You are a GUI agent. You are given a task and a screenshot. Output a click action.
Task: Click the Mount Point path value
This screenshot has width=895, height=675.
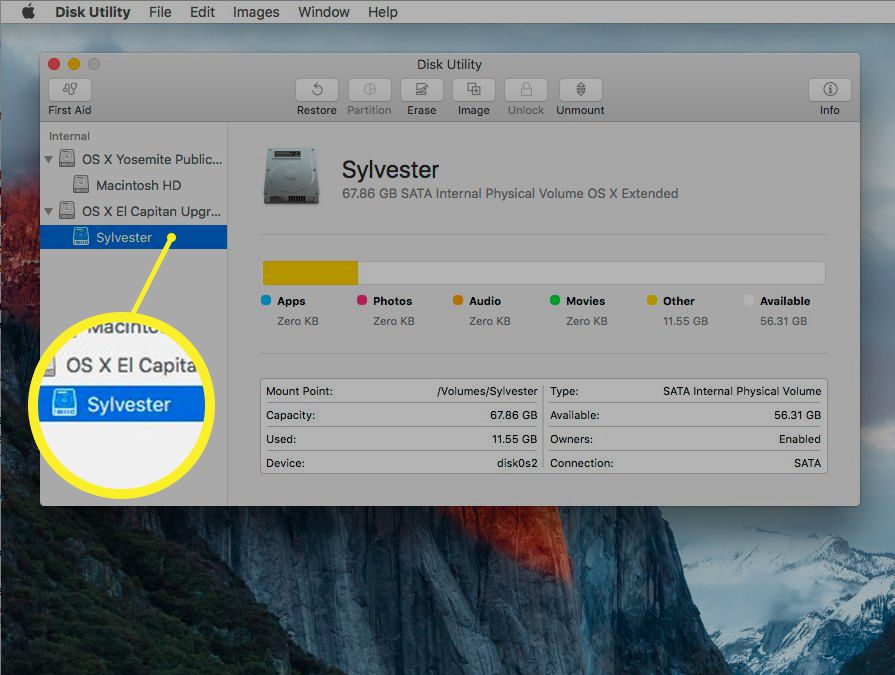coord(487,391)
